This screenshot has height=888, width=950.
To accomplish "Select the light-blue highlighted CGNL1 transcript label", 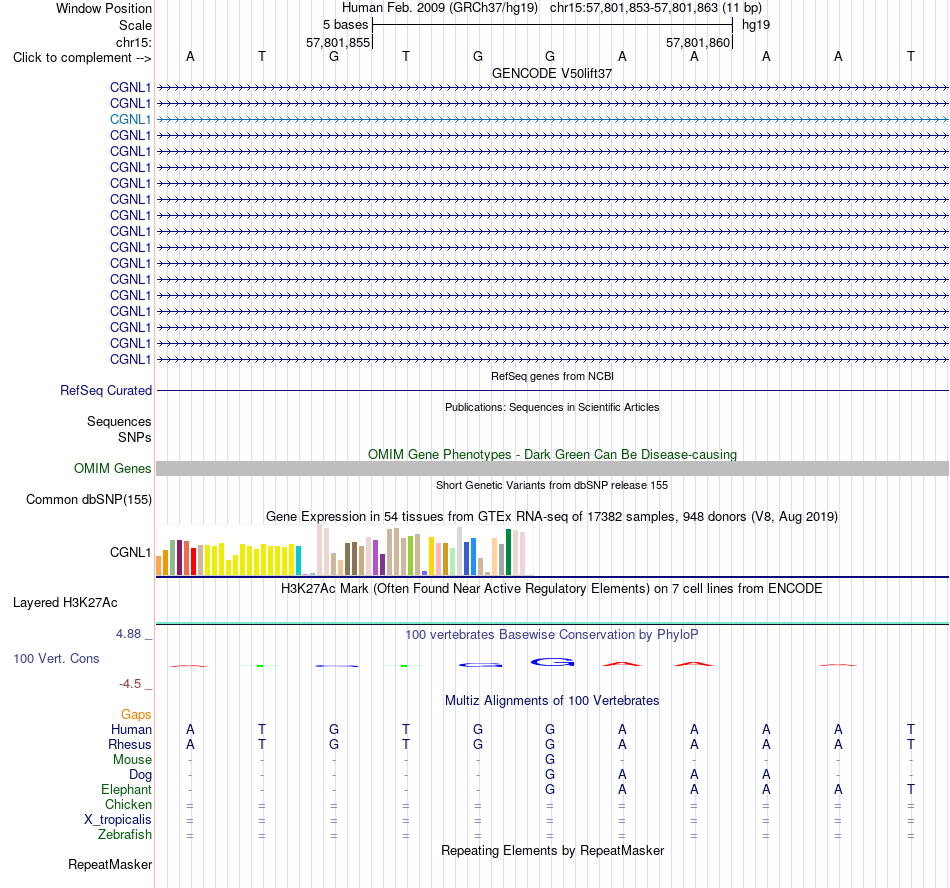I will [130, 119].
